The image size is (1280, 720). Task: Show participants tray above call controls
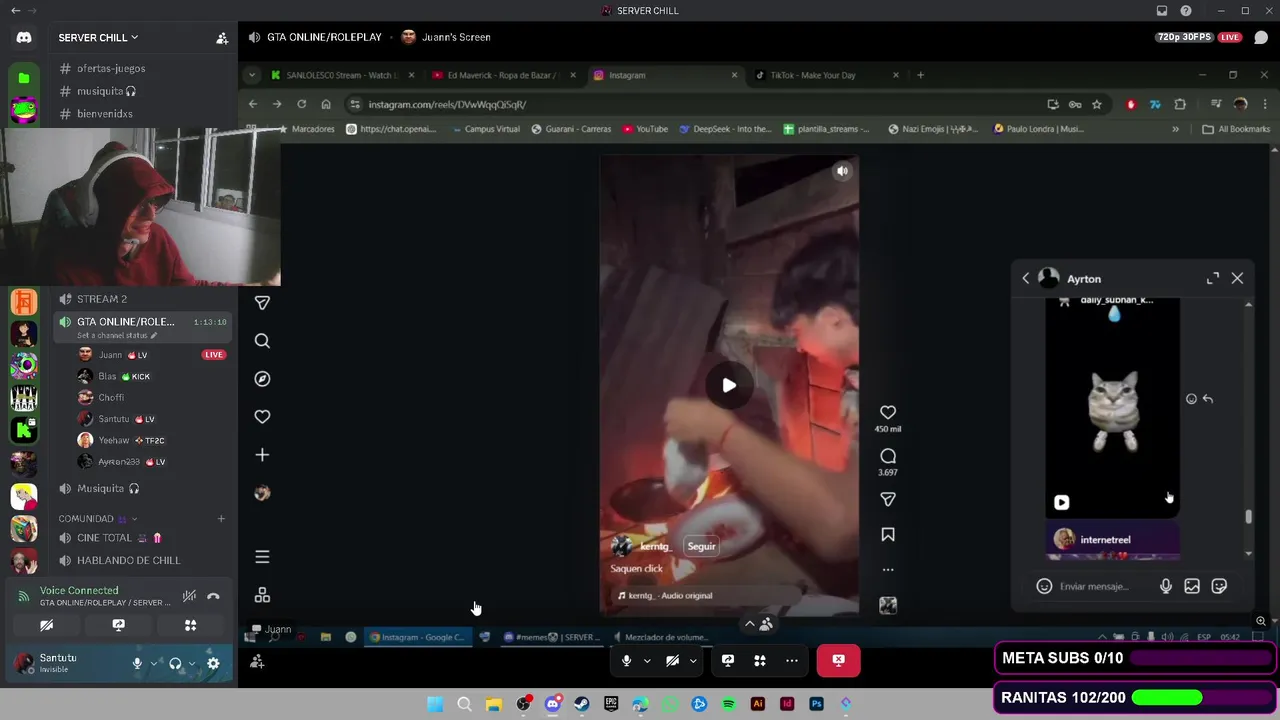tap(759, 624)
